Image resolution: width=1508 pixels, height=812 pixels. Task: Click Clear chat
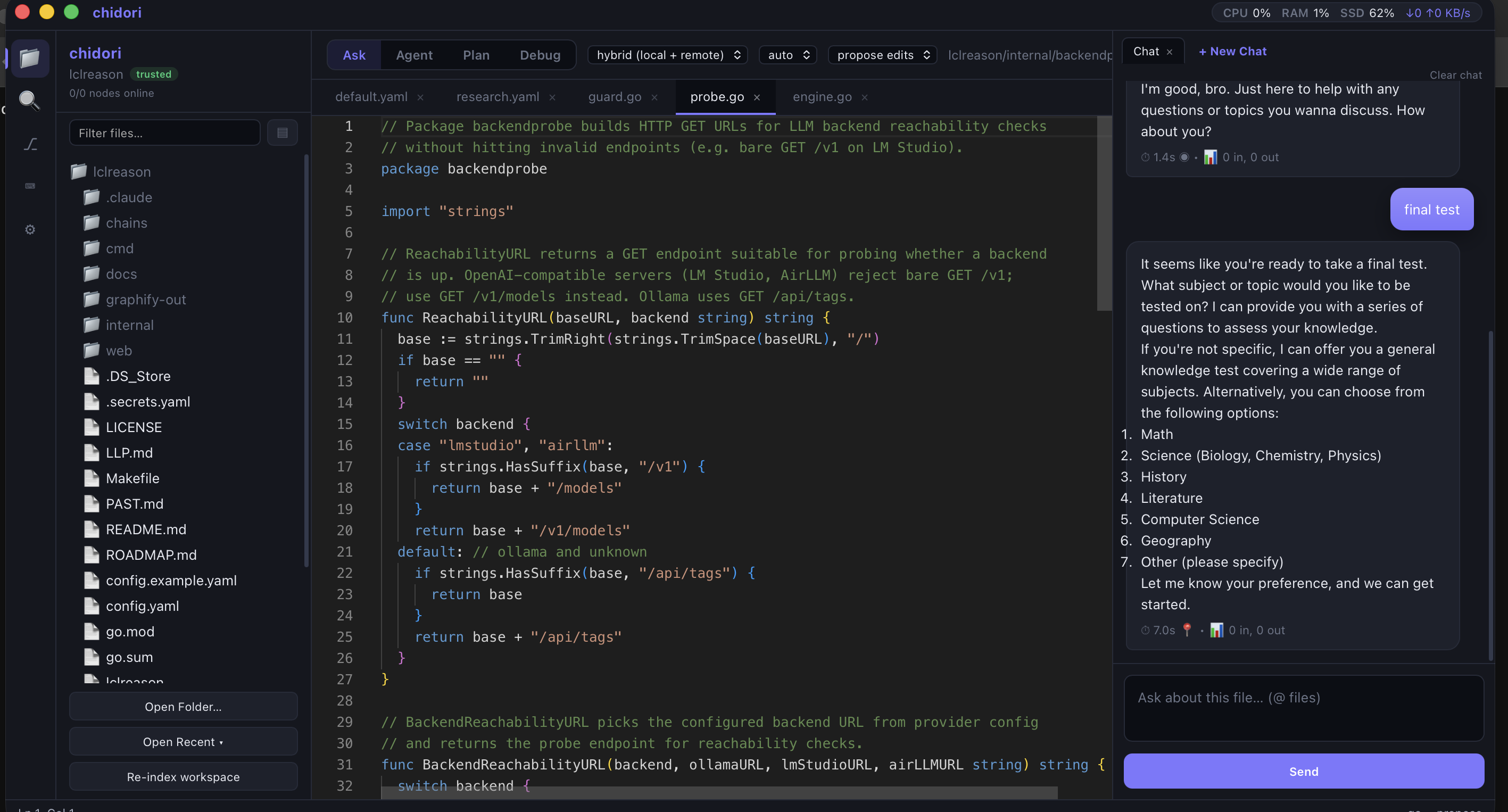(x=1455, y=76)
